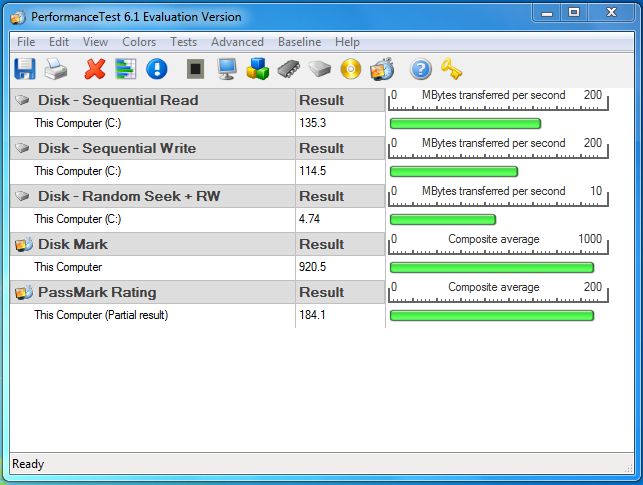Click the PerformanceTest title bar app icon

tap(18, 17)
